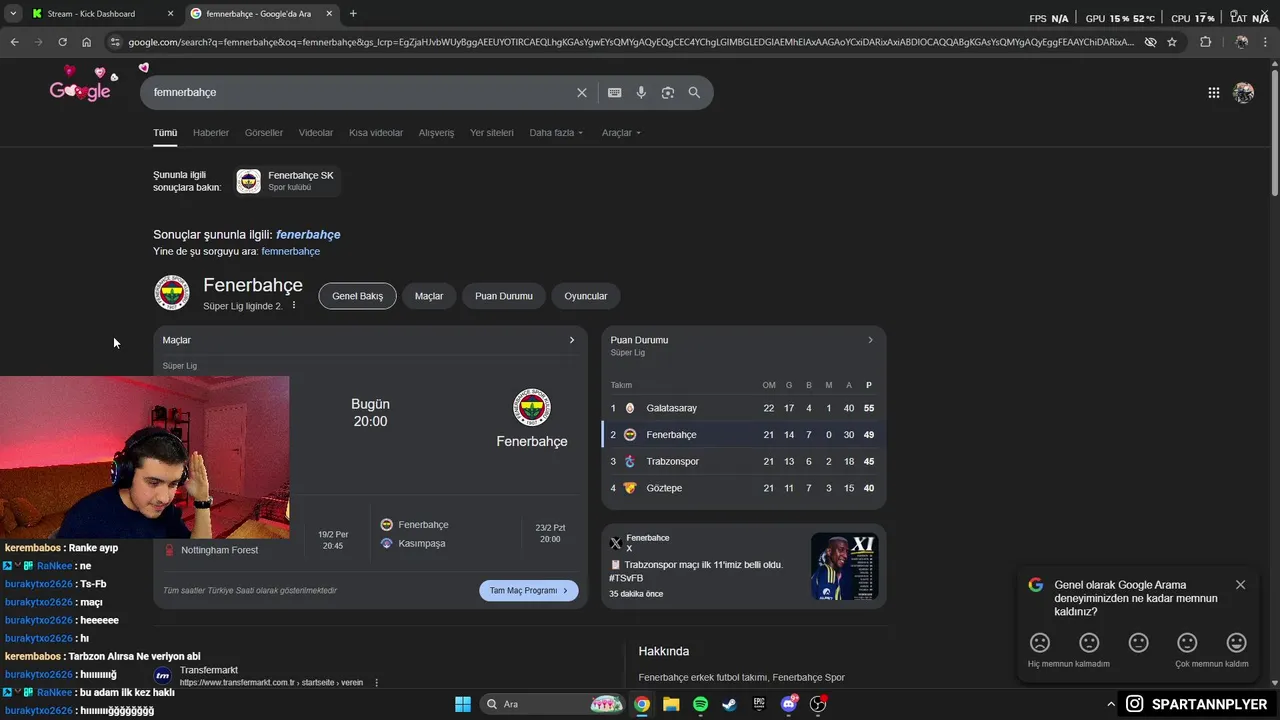The image size is (1280, 720).
Task: Select Galatasaray row in standings
Action: click(x=743, y=408)
